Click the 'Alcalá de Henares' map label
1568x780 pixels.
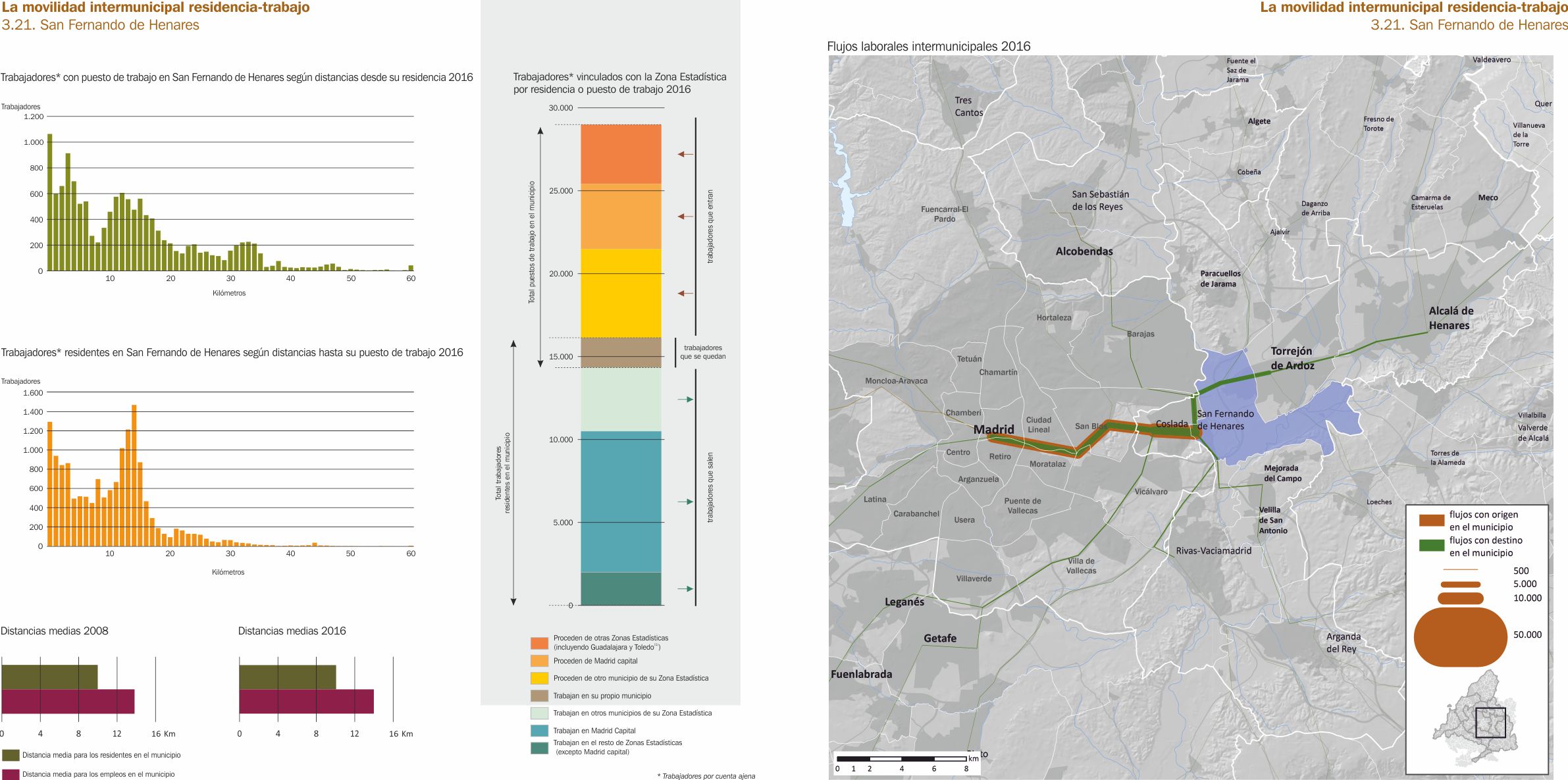(x=1451, y=318)
